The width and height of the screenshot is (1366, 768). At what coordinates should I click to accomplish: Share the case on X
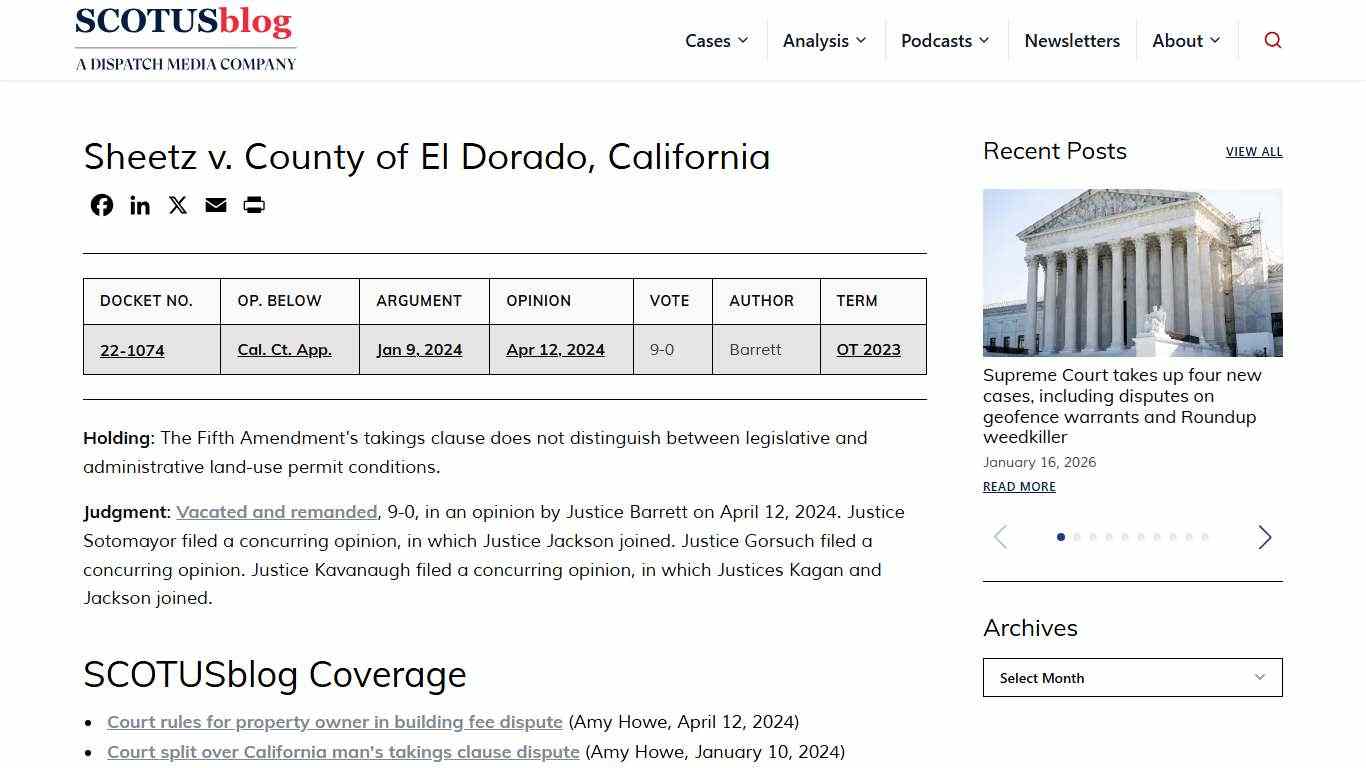click(x=177, y=205)
